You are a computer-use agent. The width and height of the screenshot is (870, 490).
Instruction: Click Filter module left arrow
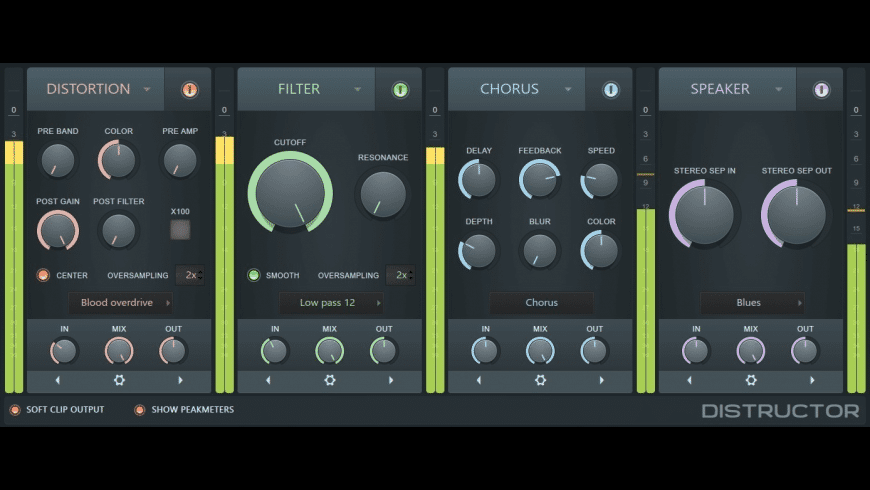(x=269, y=380)
